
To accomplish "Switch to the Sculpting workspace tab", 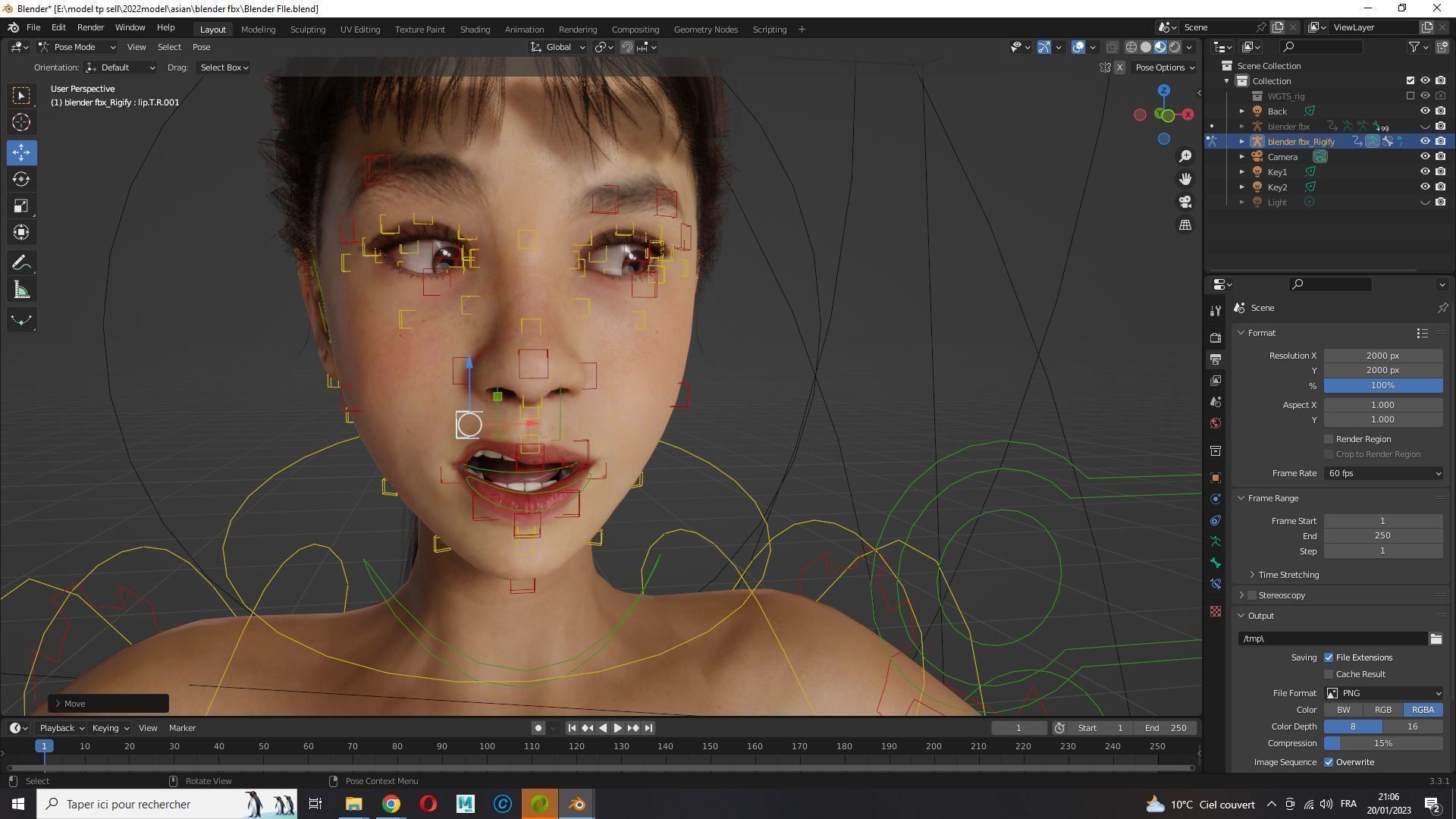I will [x=307, y=30].
